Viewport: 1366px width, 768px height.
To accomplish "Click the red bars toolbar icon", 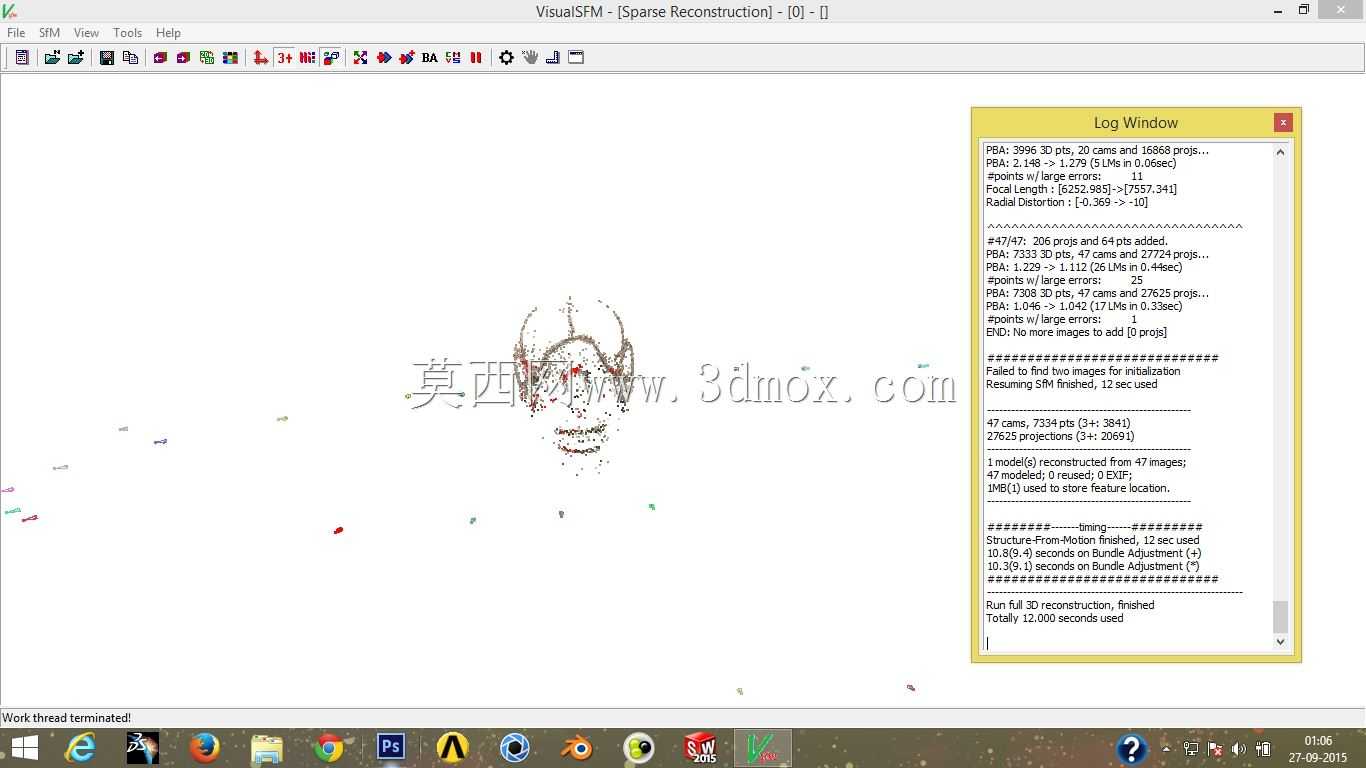I will tap(308, 58).
